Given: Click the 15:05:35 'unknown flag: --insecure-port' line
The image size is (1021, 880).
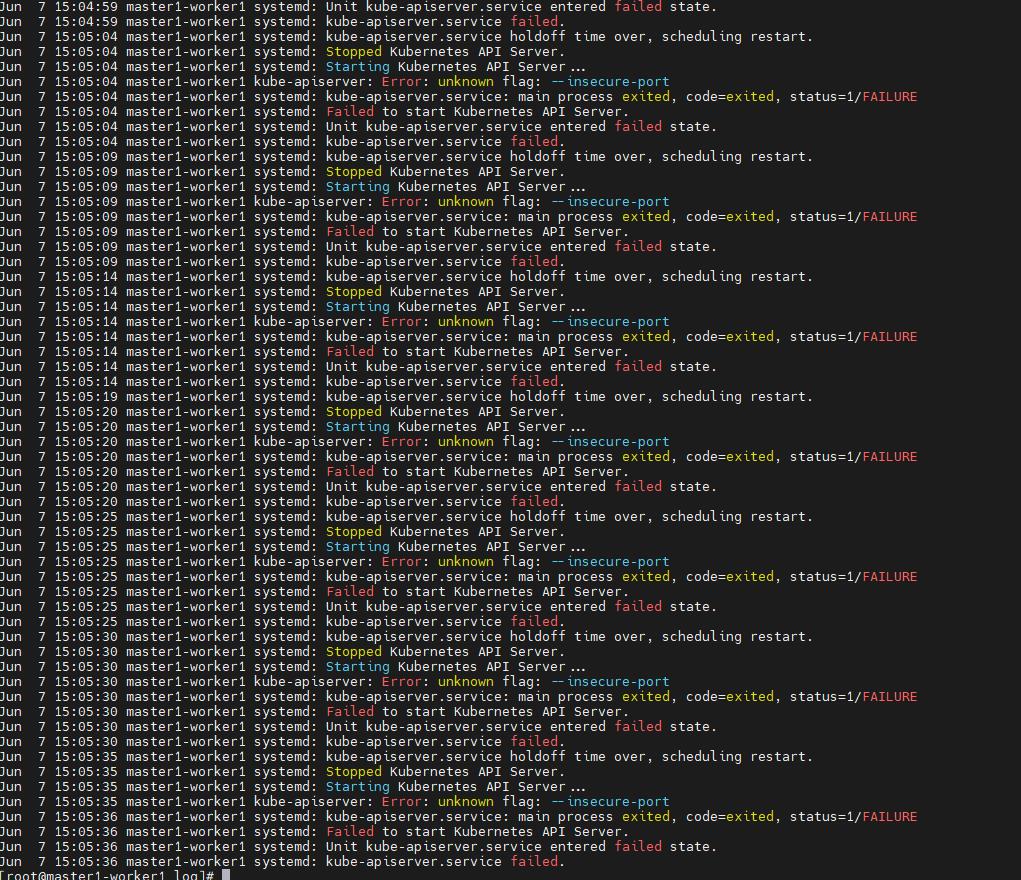Looking at the screenshot, I should 335,801.
